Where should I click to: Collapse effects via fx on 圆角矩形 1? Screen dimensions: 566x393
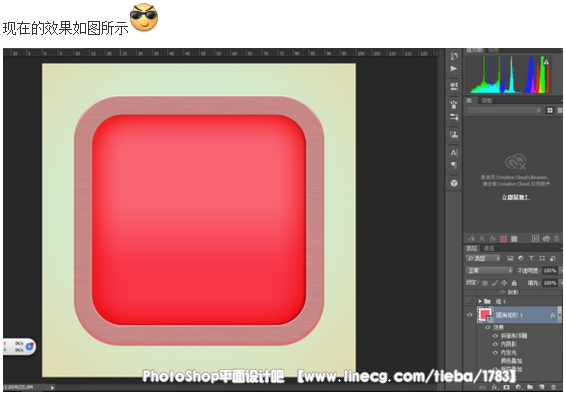click(553, 315)
